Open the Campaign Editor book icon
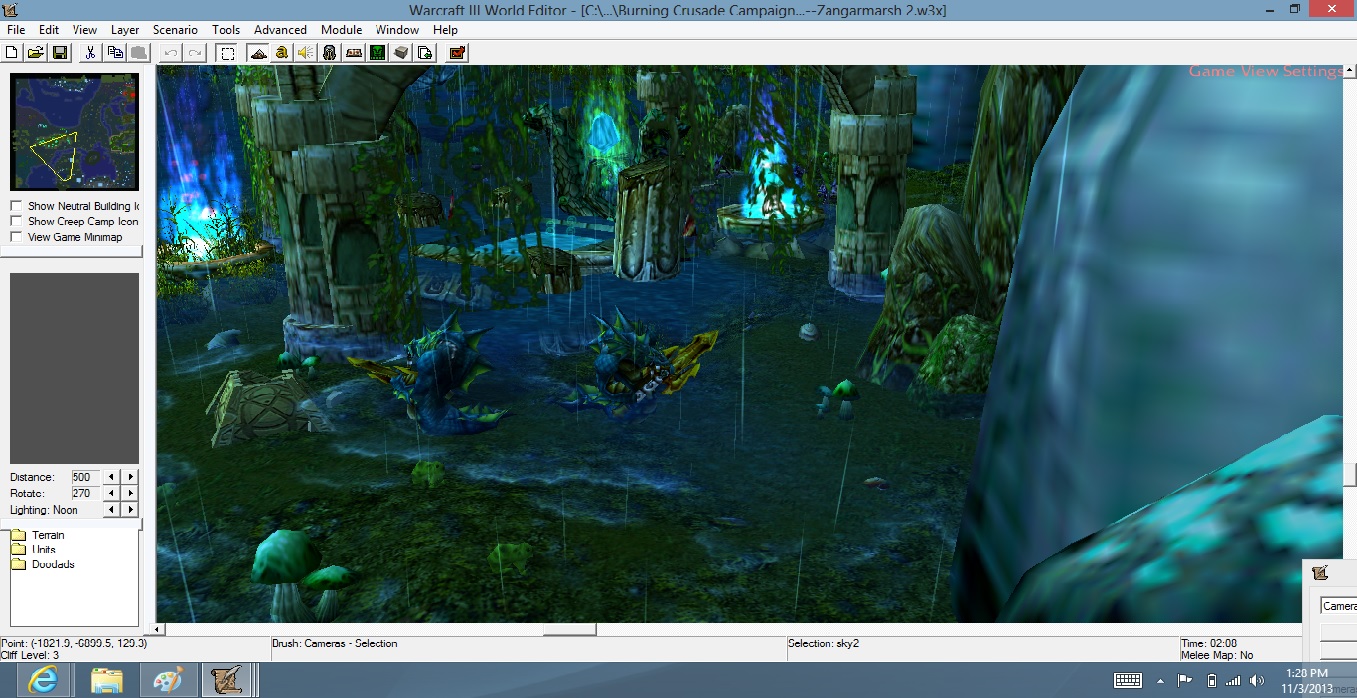This screenshot has height=698, width=1357. click(353, 52)
